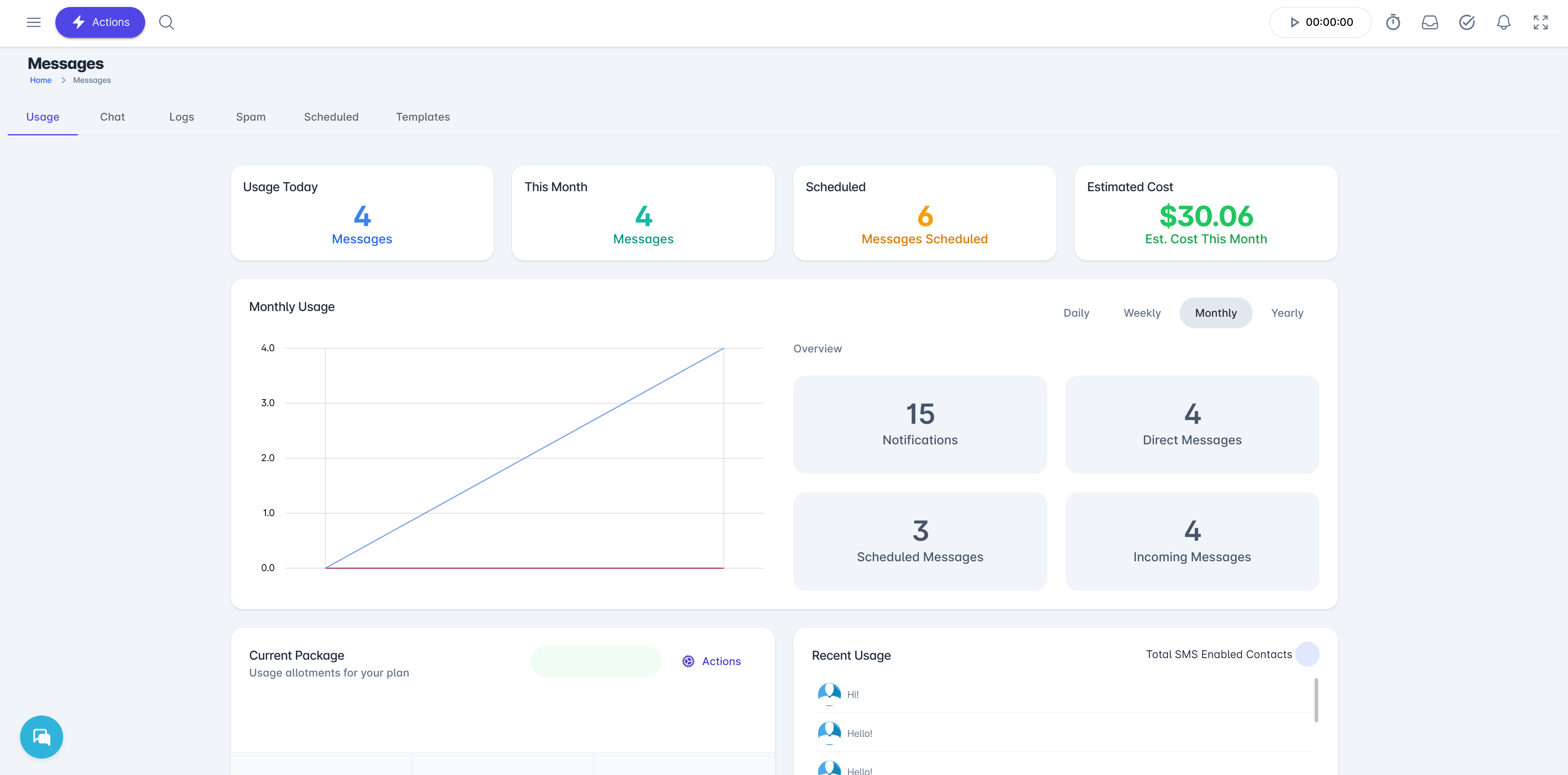Click the tasks checkmark circle icon
Image resolution: width=1568 pixels, height=775 pixels.
1466,23
